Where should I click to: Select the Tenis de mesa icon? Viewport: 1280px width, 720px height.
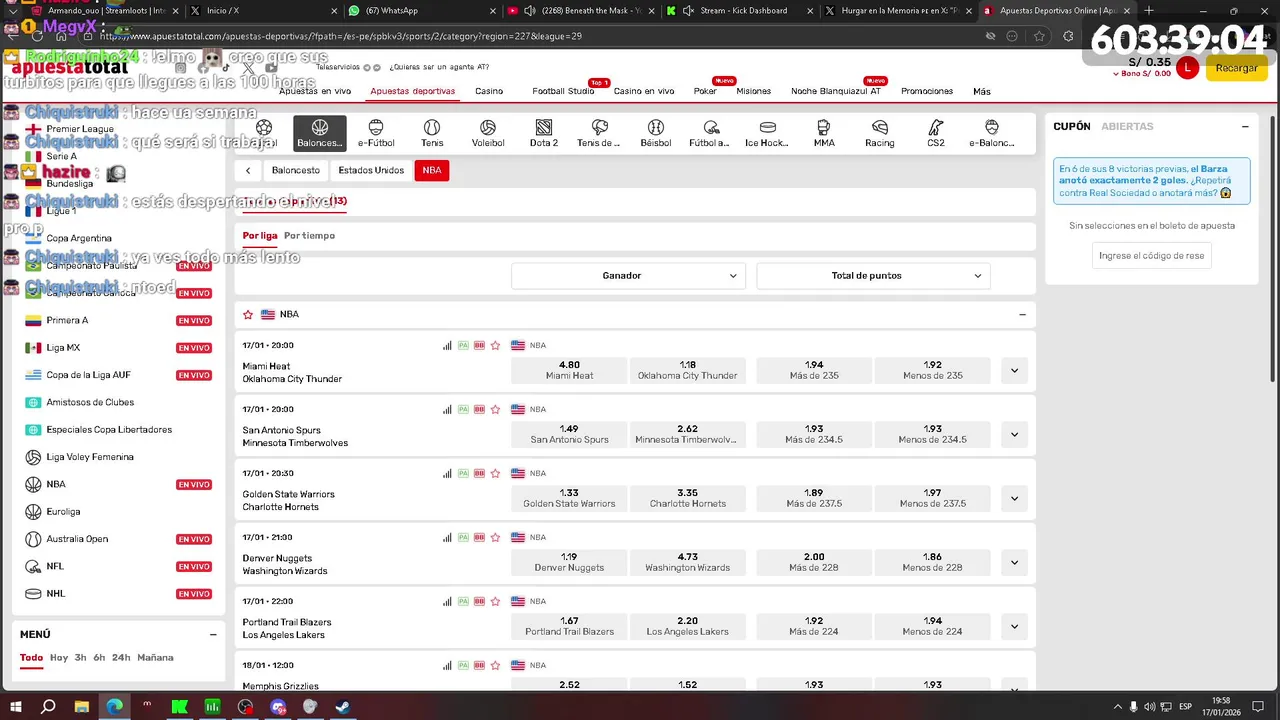[599, 133]
